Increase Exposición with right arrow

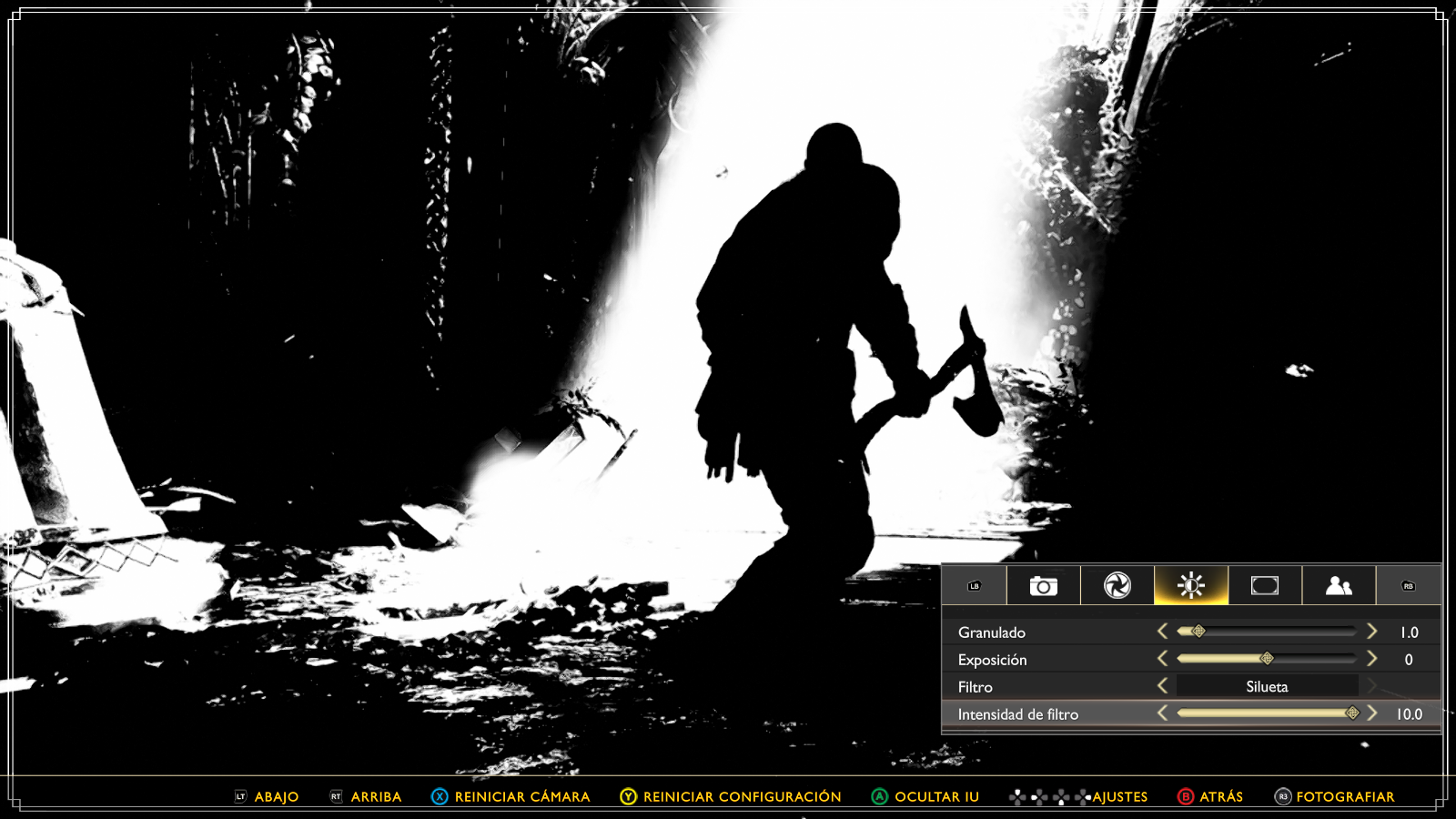(1371, 659)
